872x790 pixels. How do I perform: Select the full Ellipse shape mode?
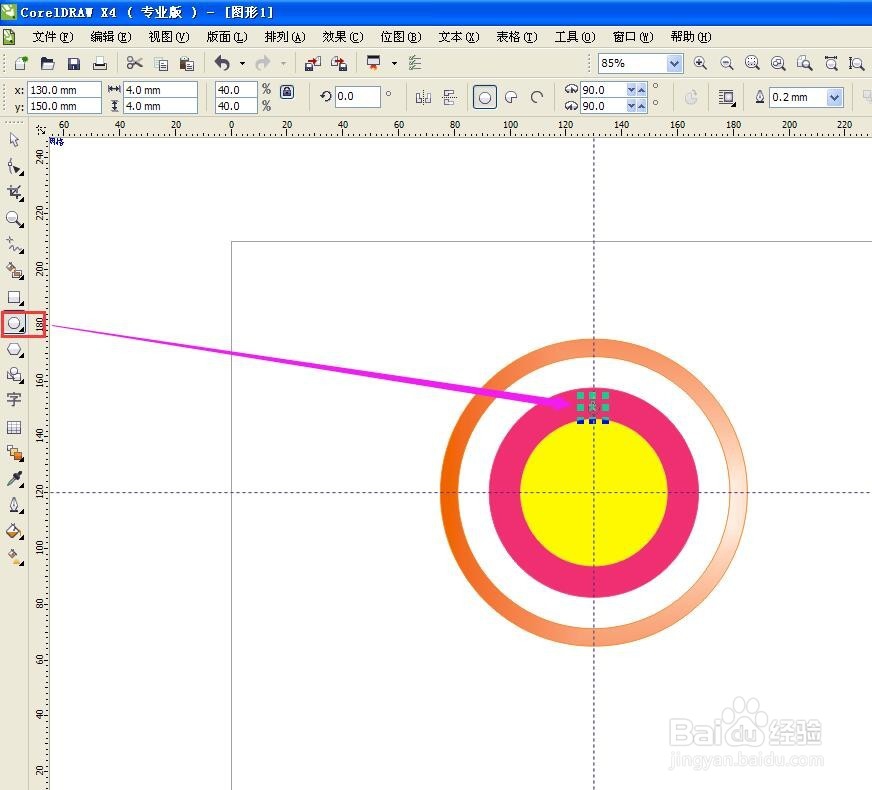[x=484, y=98]
